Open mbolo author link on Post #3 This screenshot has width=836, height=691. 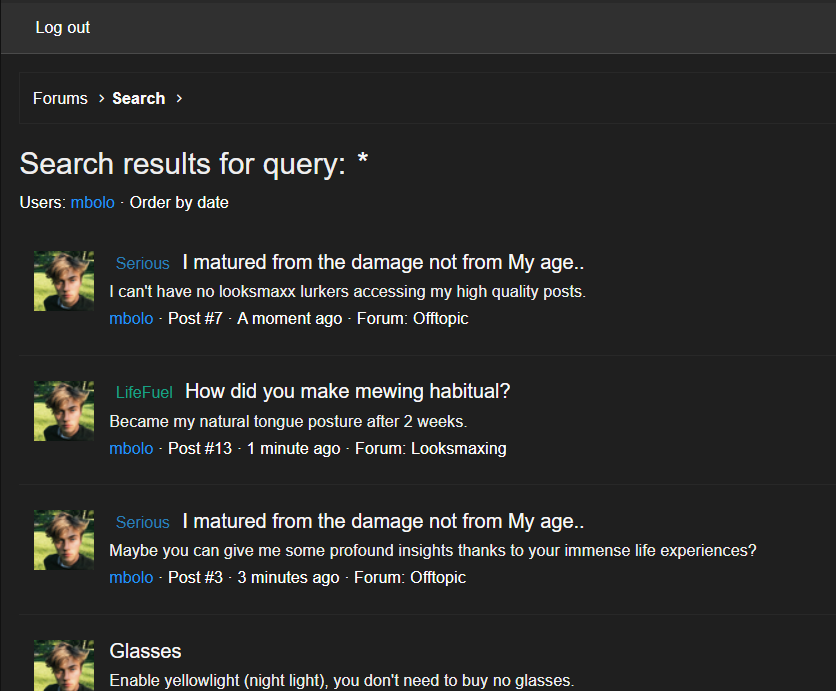pyautogui.click(x=131, y=577)
